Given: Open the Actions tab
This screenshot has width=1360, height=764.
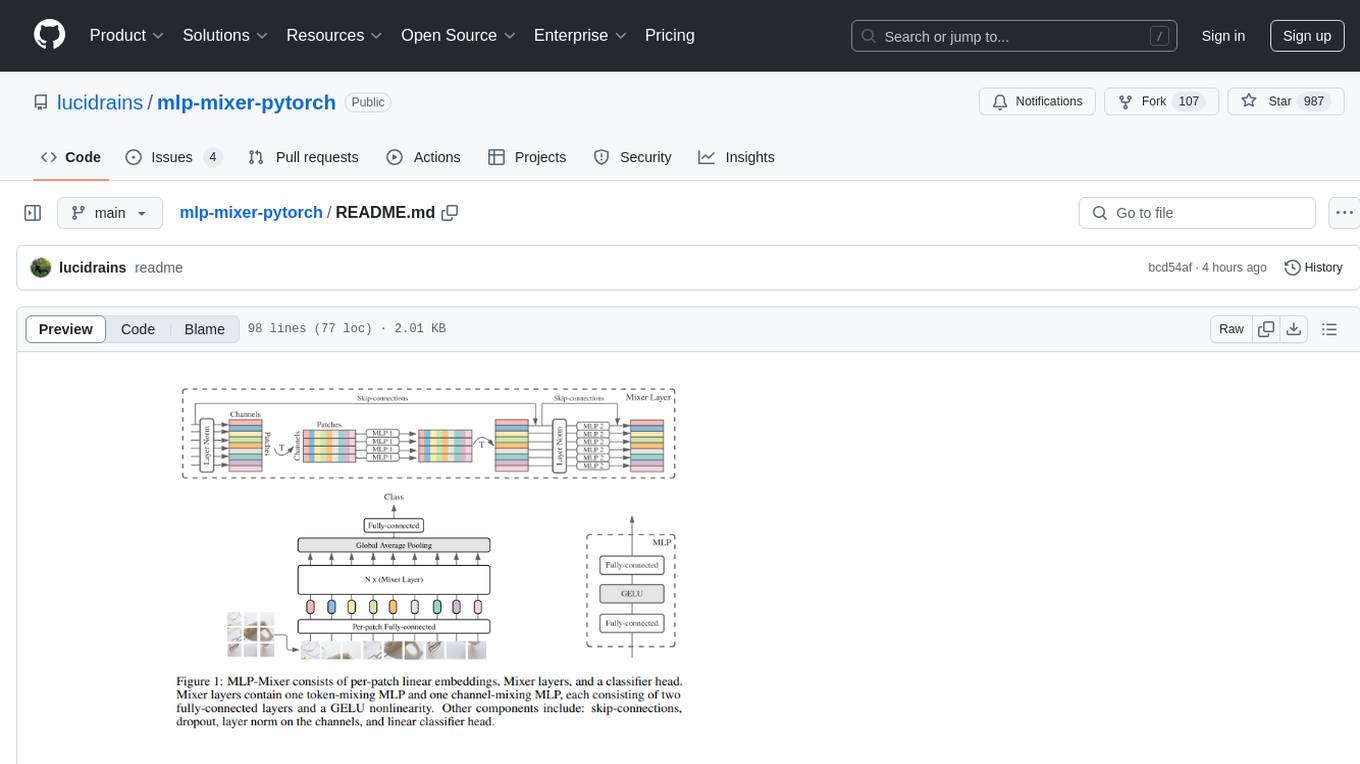Looking at the screenshot, I should [423, 157].
